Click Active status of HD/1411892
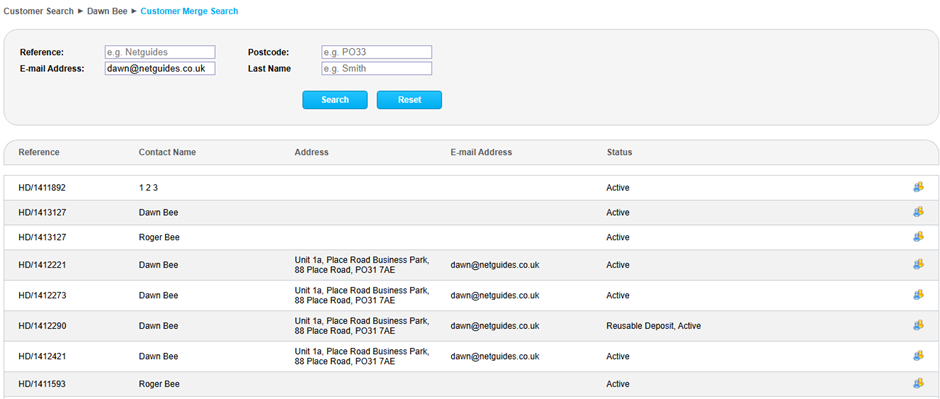 [618, 188]
